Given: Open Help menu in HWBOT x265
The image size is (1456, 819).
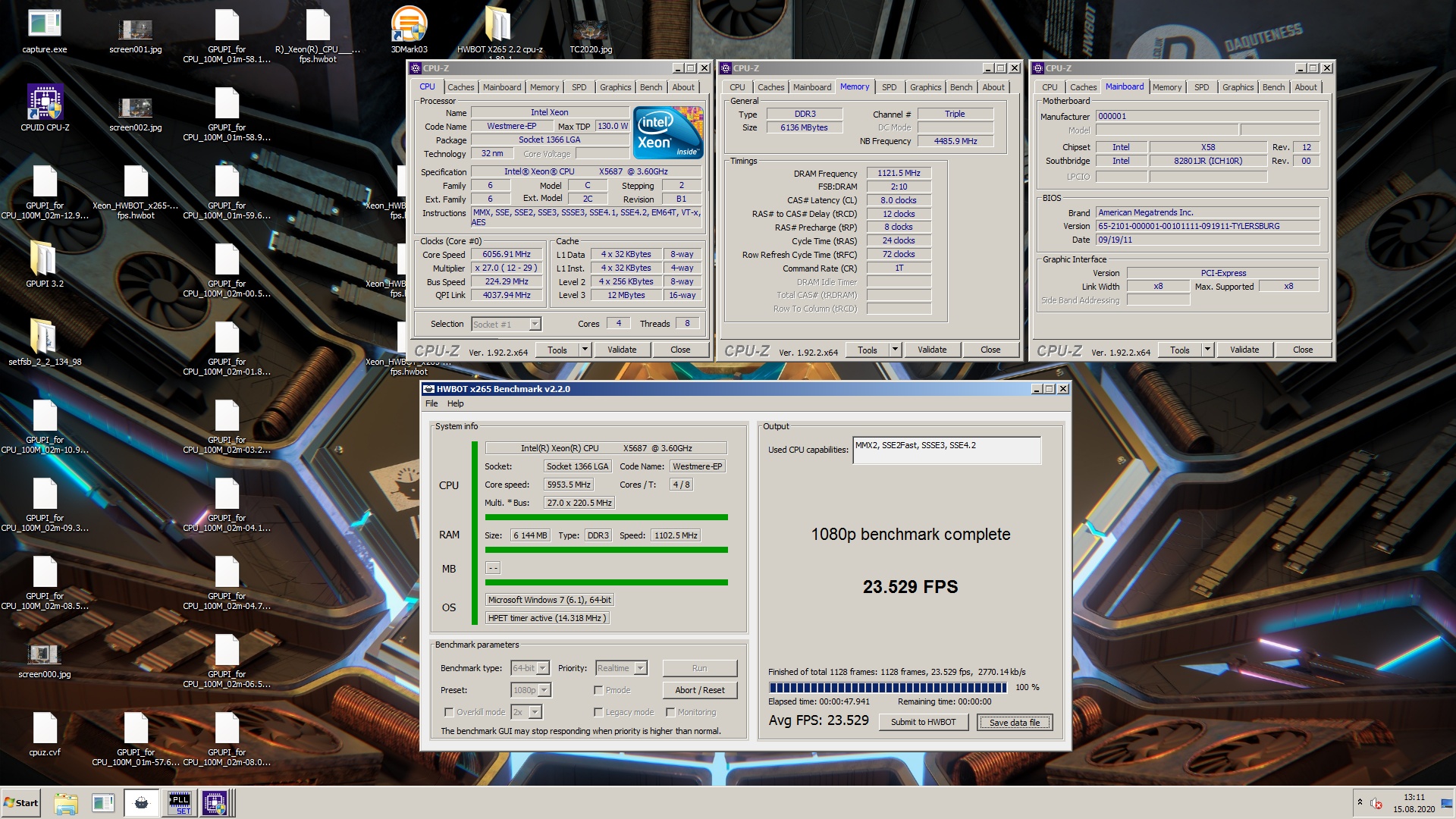Looking at the screenshot, I should click(455, 403).
